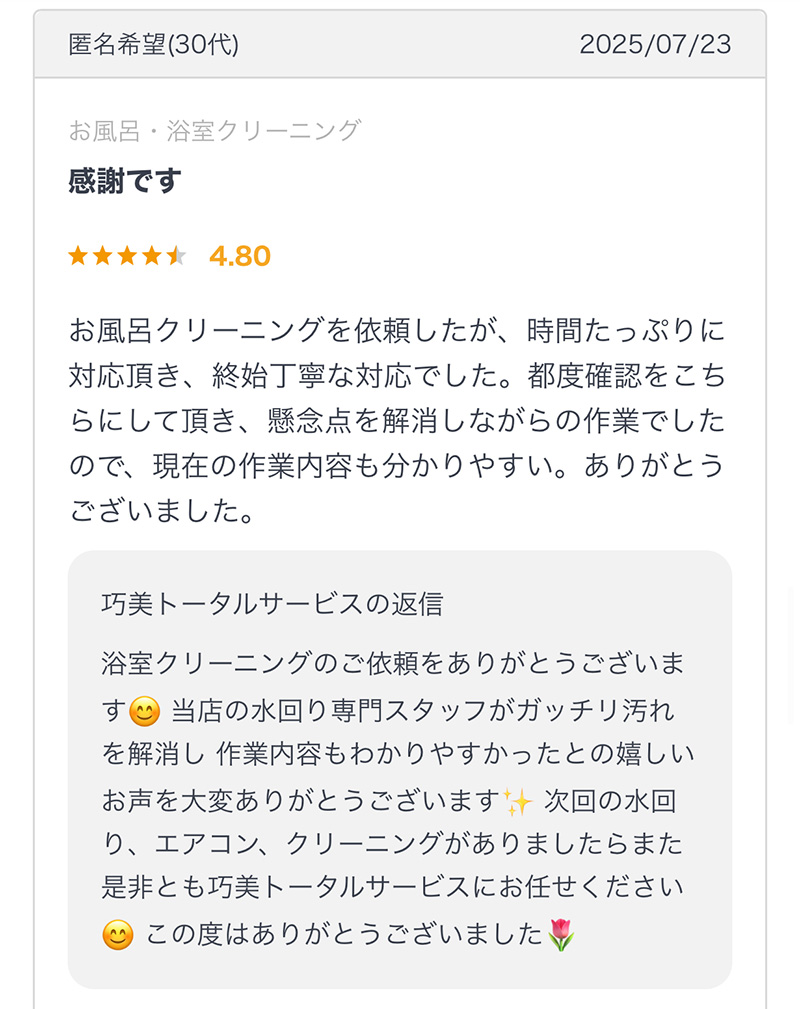This screenshot has height=1009, width=800.
Task: Click the review text starting お風呂クリーニングを依頼
Action: click(397, 421)
